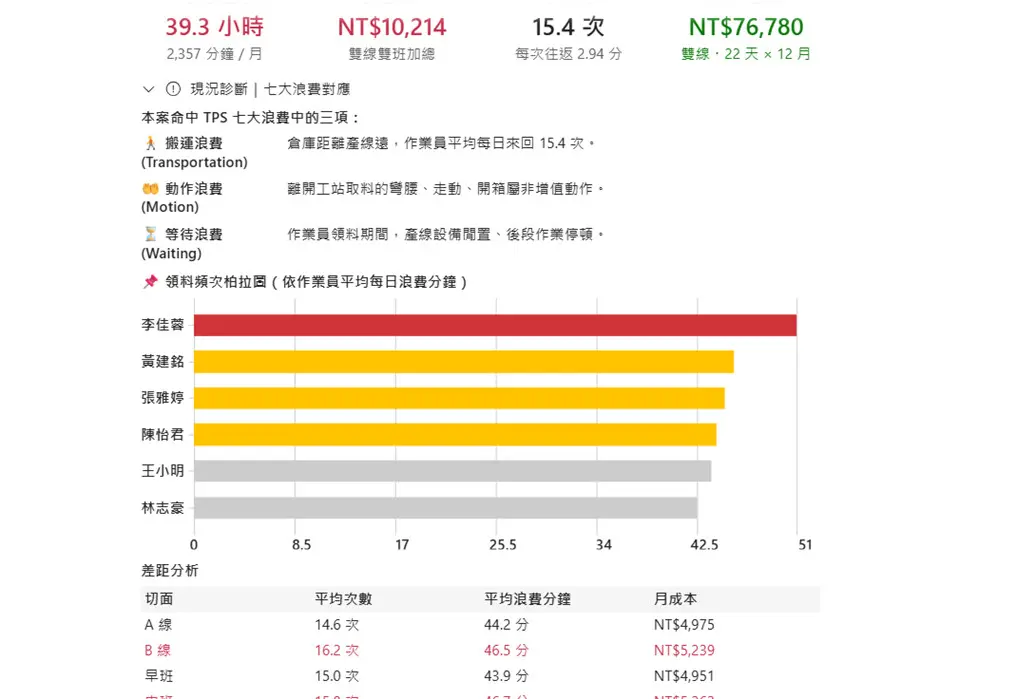Click the 每次往返 2.94 分 caption
This screenshot has width=1035, height=699.
[x=568, y=54]
